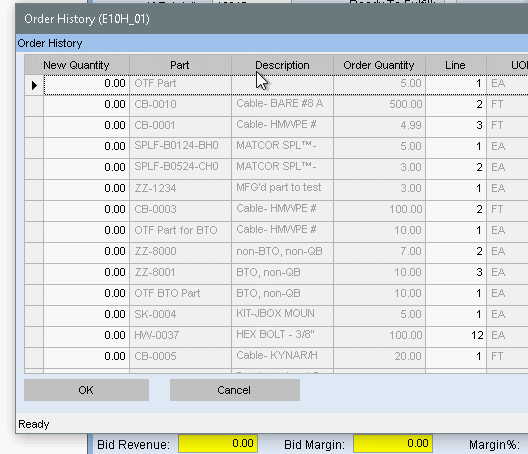Select 'MFG'd part to test' description
The width and height of the screenshot is (528, 454).
[x=283, y=190]
